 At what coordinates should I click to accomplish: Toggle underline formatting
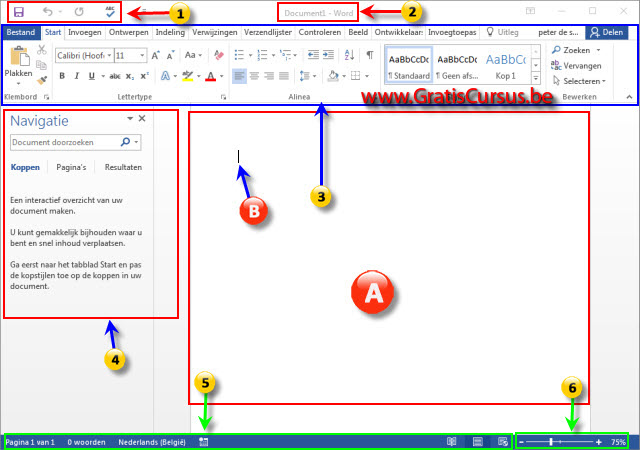(92, 76)
